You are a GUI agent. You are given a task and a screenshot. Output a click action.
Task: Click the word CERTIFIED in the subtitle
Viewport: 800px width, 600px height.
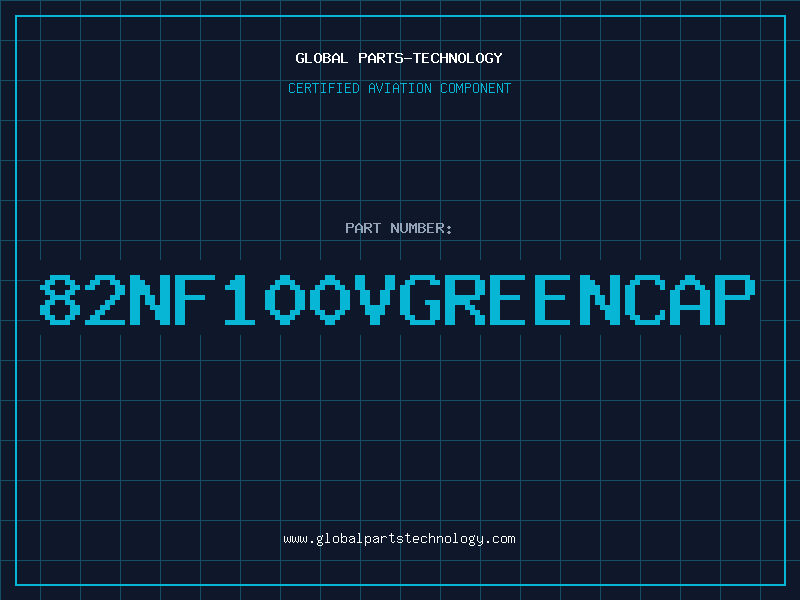(323, 88)
